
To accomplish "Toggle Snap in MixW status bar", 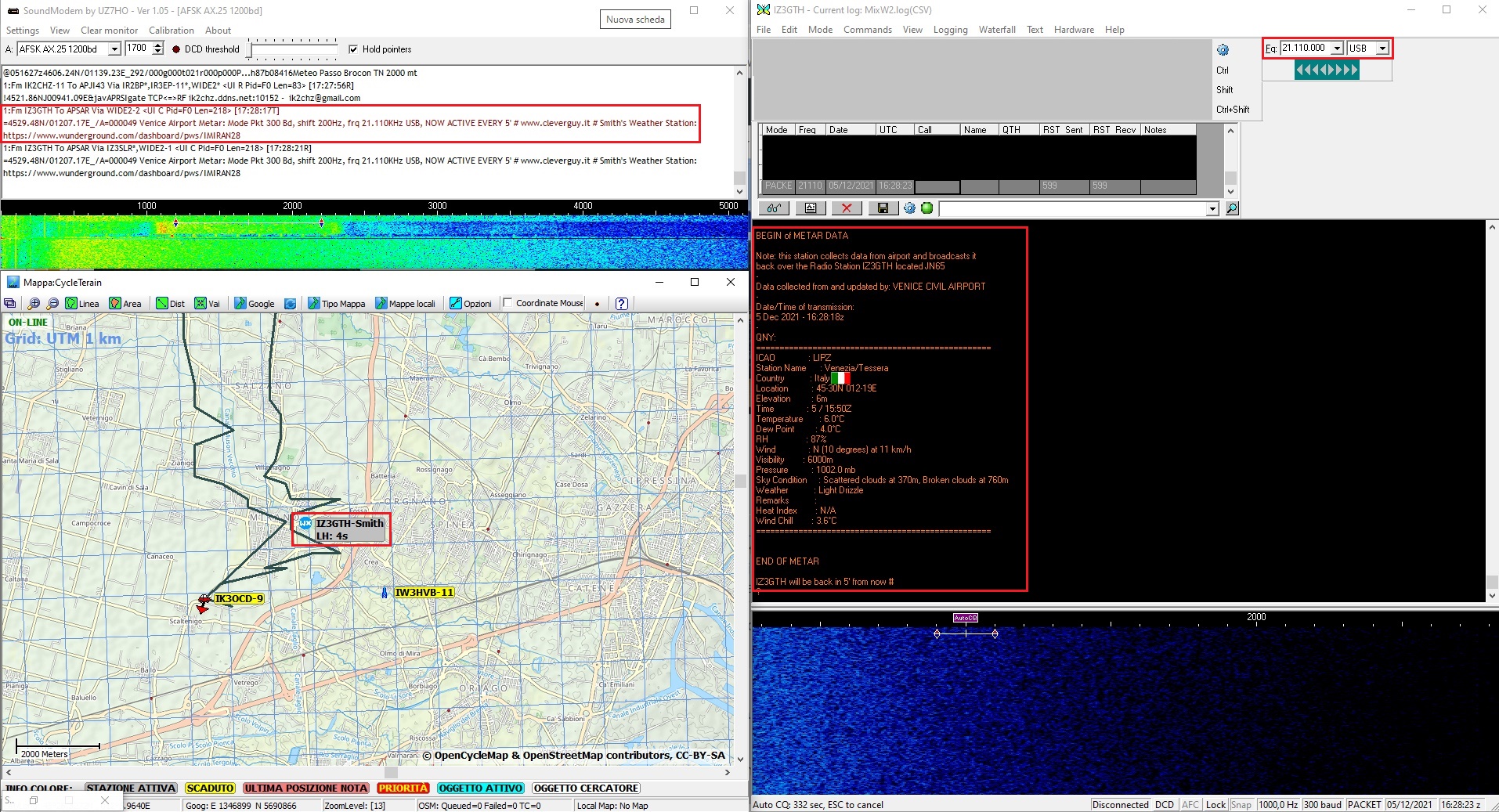I will [1241, 804].
